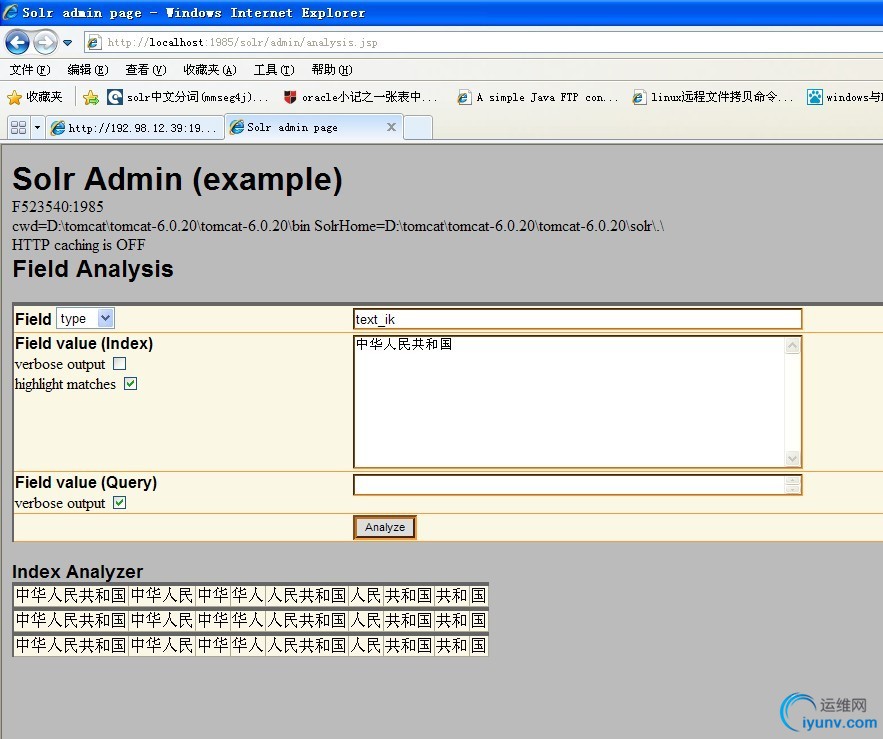
Task: Click the Internet Explorer title bar icon
Action: (x=10, y=12)
